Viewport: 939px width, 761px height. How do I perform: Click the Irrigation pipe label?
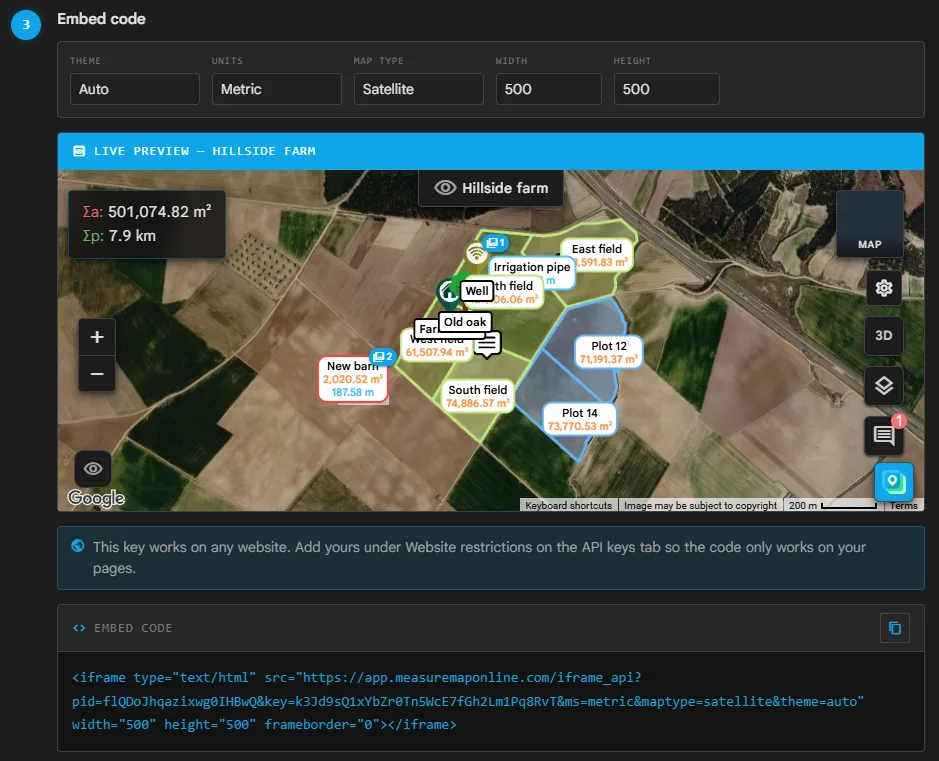(532, 267)
